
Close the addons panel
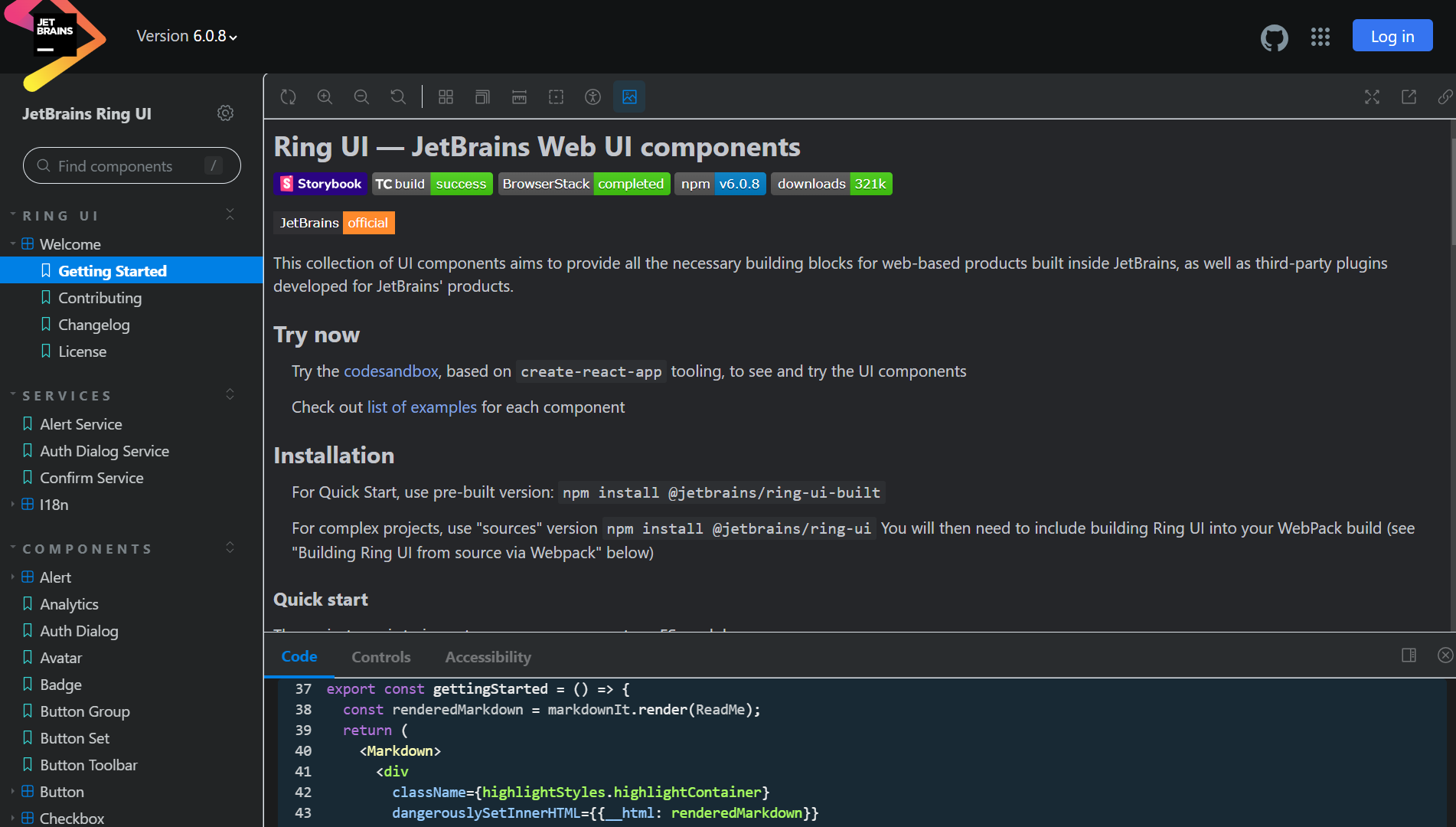(x=1445, y=655)
